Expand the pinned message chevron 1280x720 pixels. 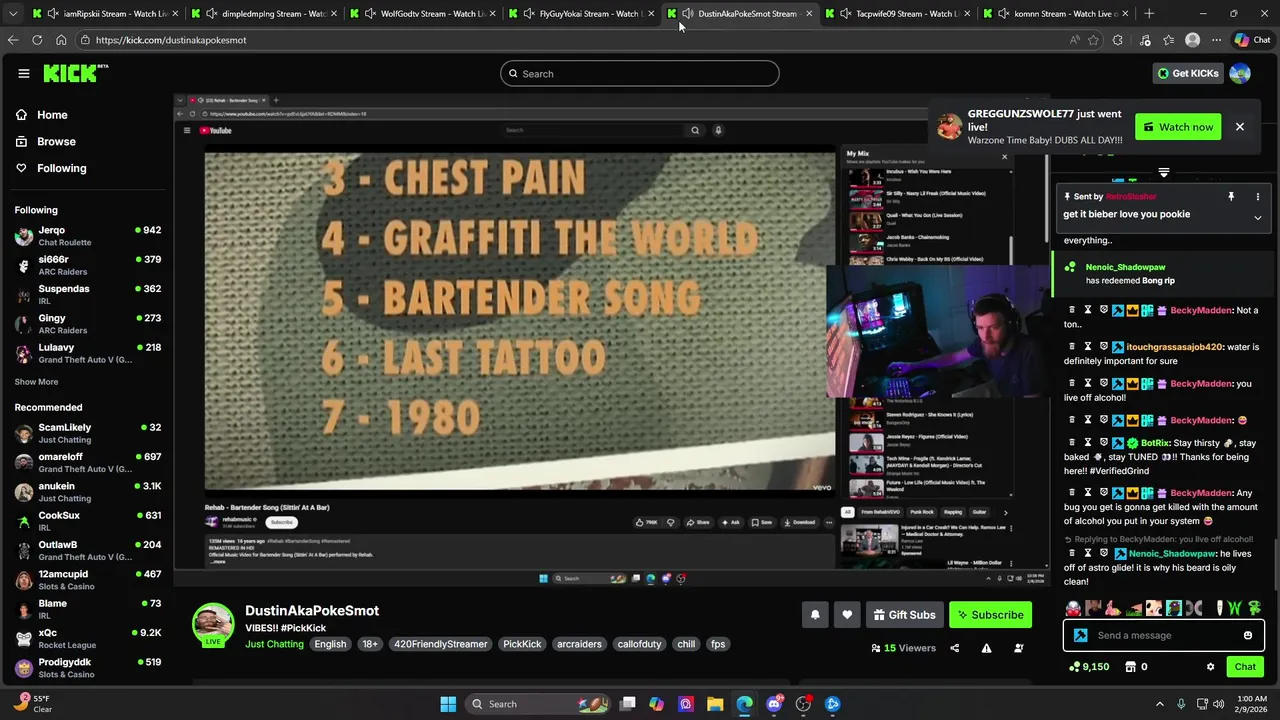click(x=1257, y=217)
